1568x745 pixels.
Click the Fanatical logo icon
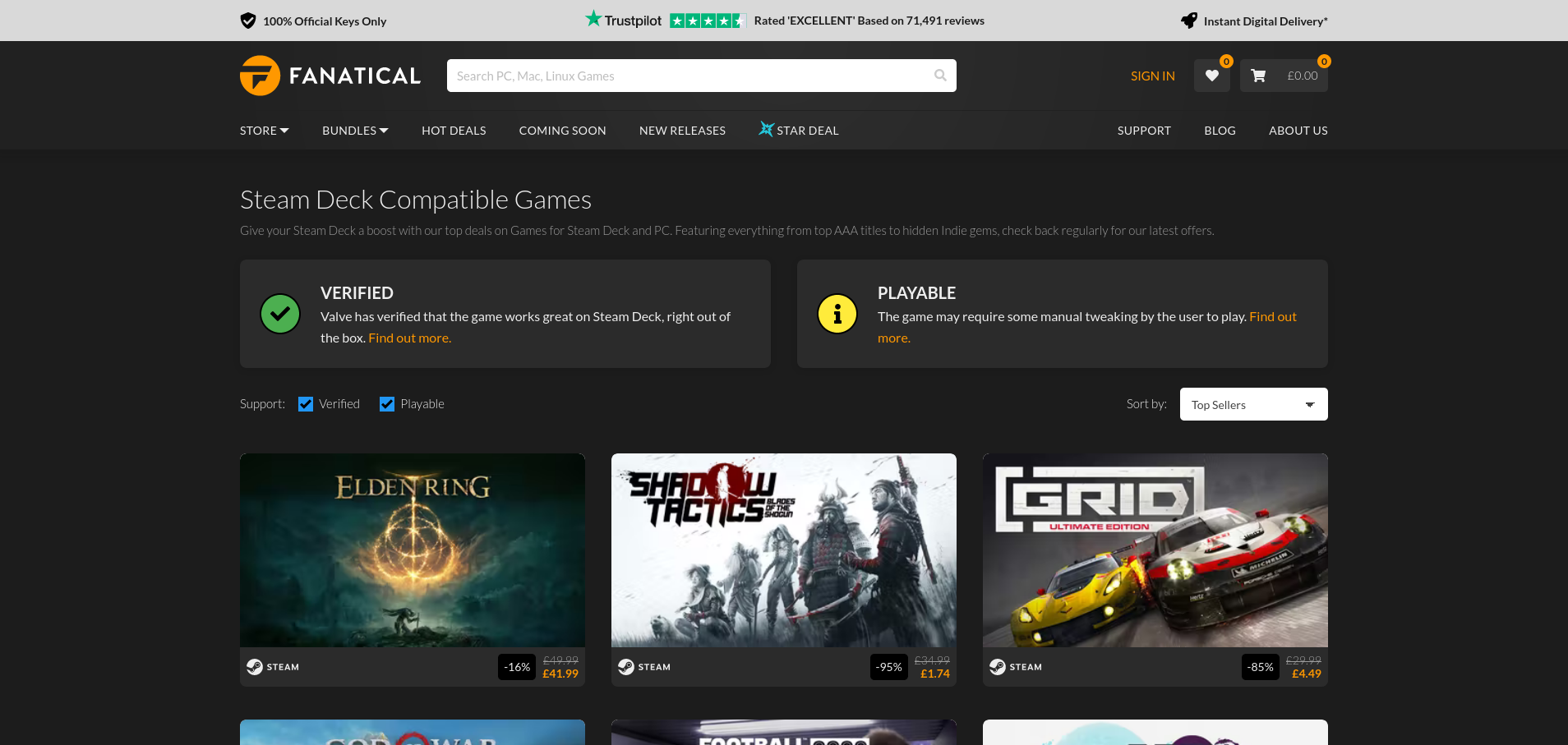[x=260, y=76]
